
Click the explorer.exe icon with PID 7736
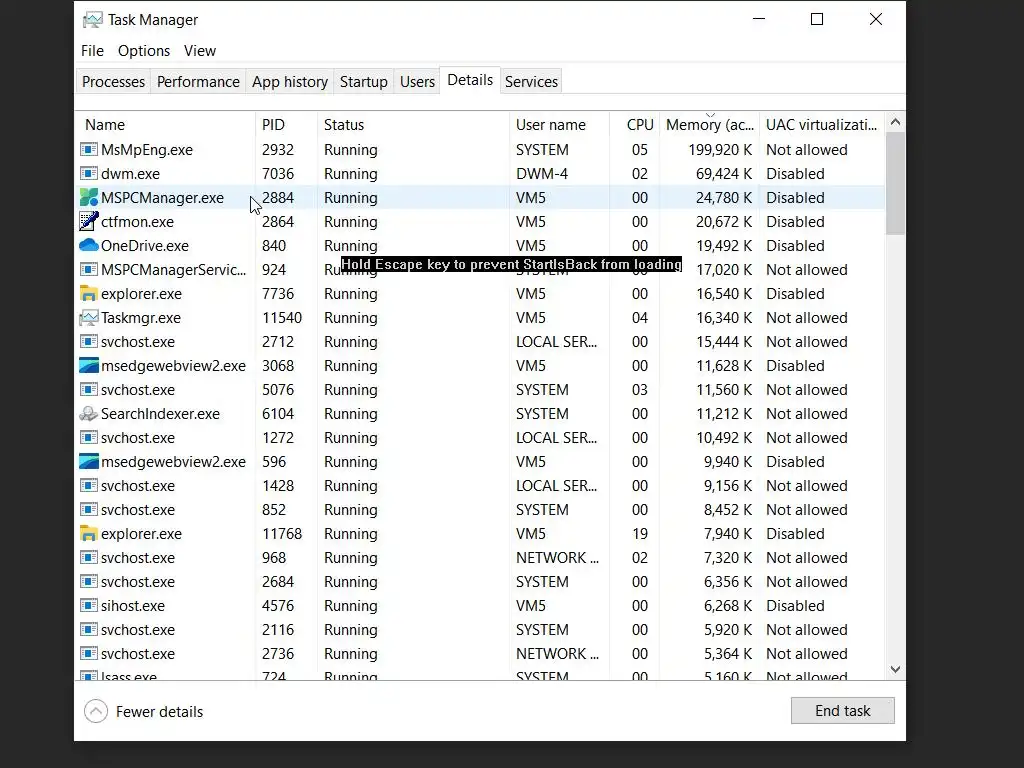[x=88, y=294]
